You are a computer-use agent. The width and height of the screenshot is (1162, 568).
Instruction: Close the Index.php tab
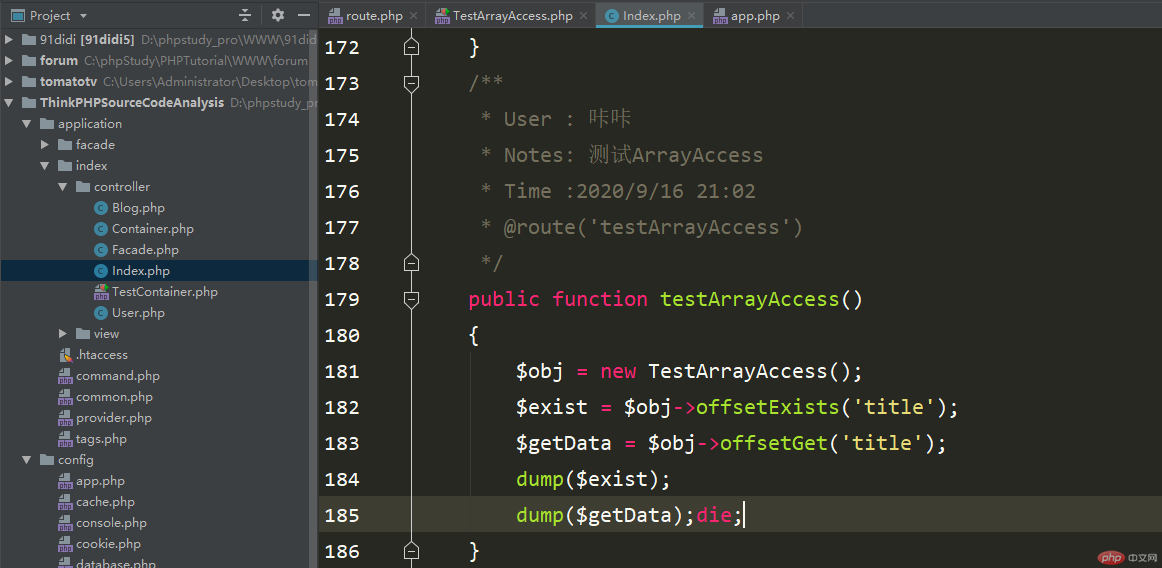coord(691,16)
